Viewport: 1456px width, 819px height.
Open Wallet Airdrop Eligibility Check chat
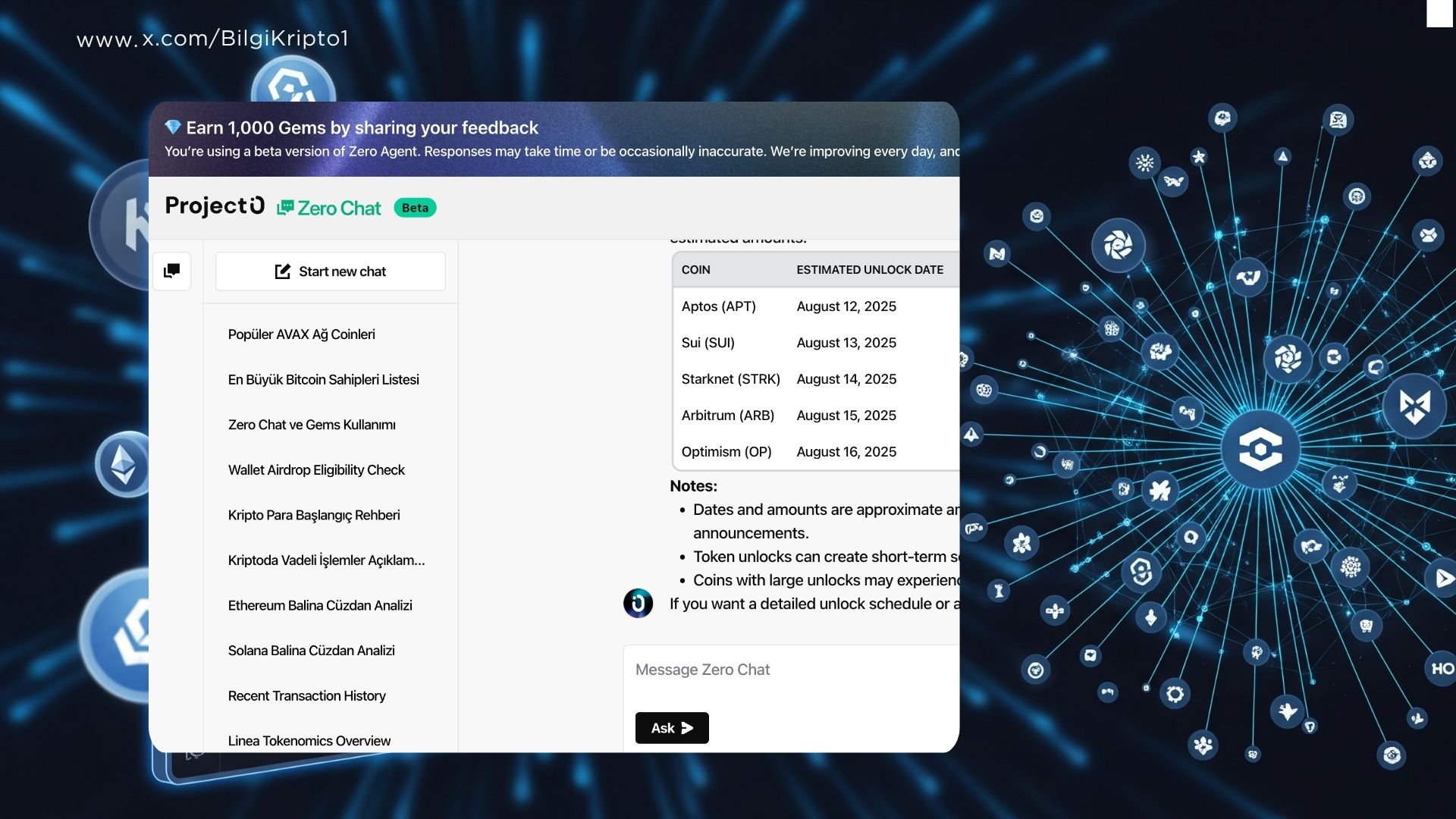[316, 470]
